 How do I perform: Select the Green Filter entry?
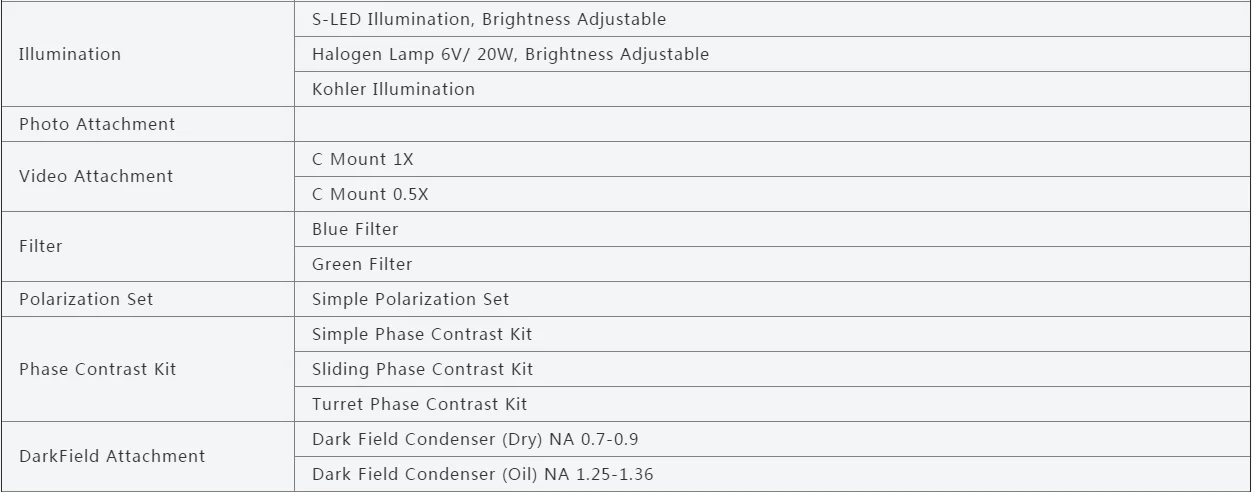[x=362, y=264]
